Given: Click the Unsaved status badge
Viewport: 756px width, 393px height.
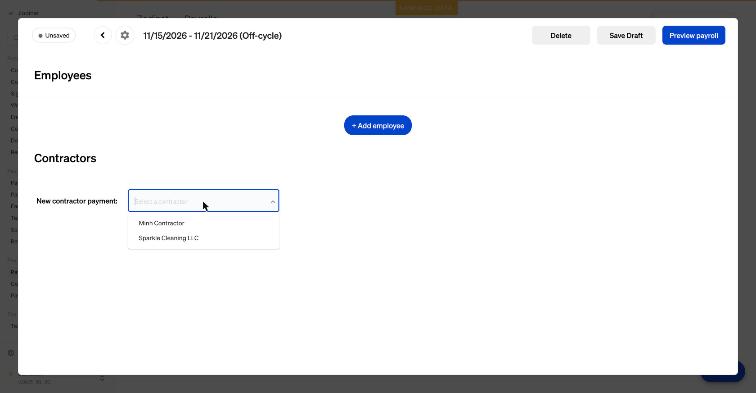Looking at the screenshot, I should [54, 36].
